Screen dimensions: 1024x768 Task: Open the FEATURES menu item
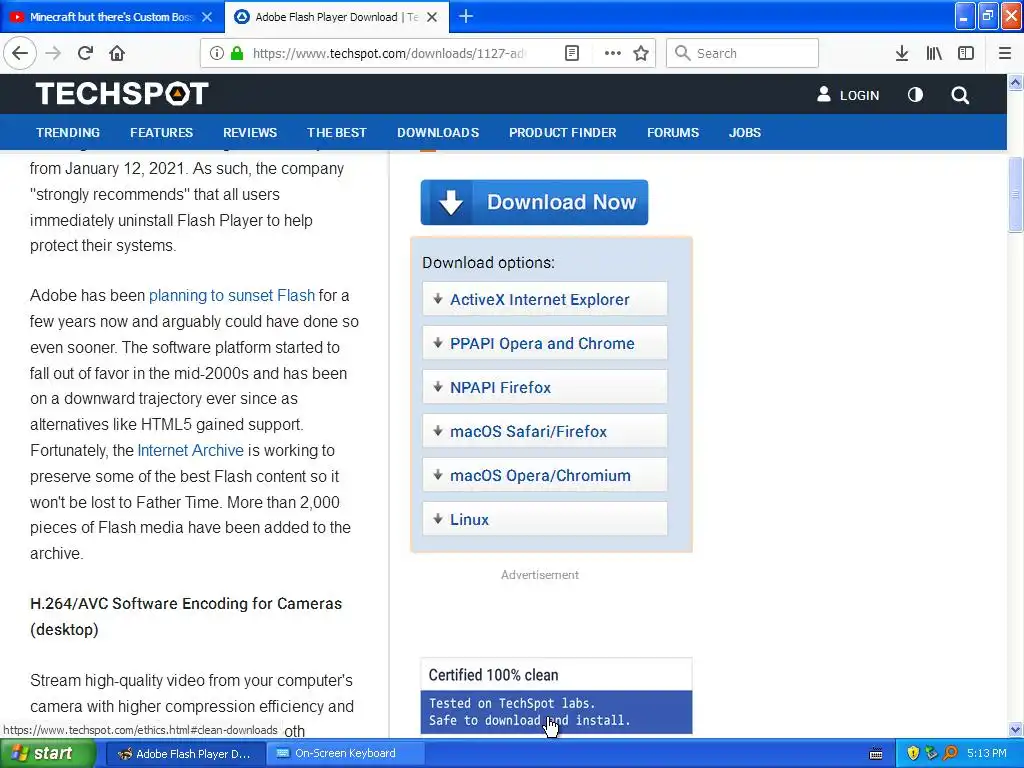pos(161,133)
